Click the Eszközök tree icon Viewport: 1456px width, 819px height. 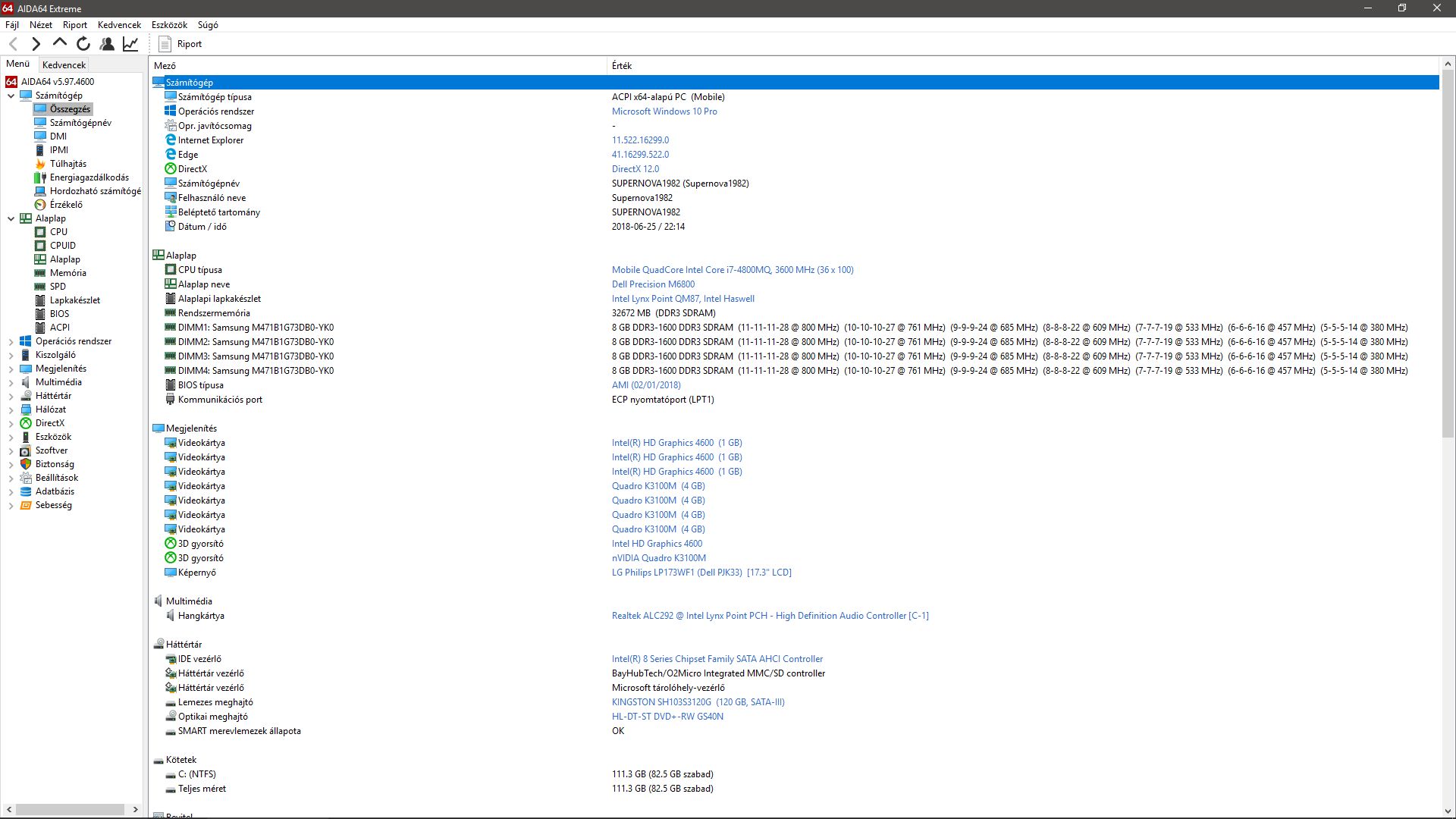(x=26, y=437)
